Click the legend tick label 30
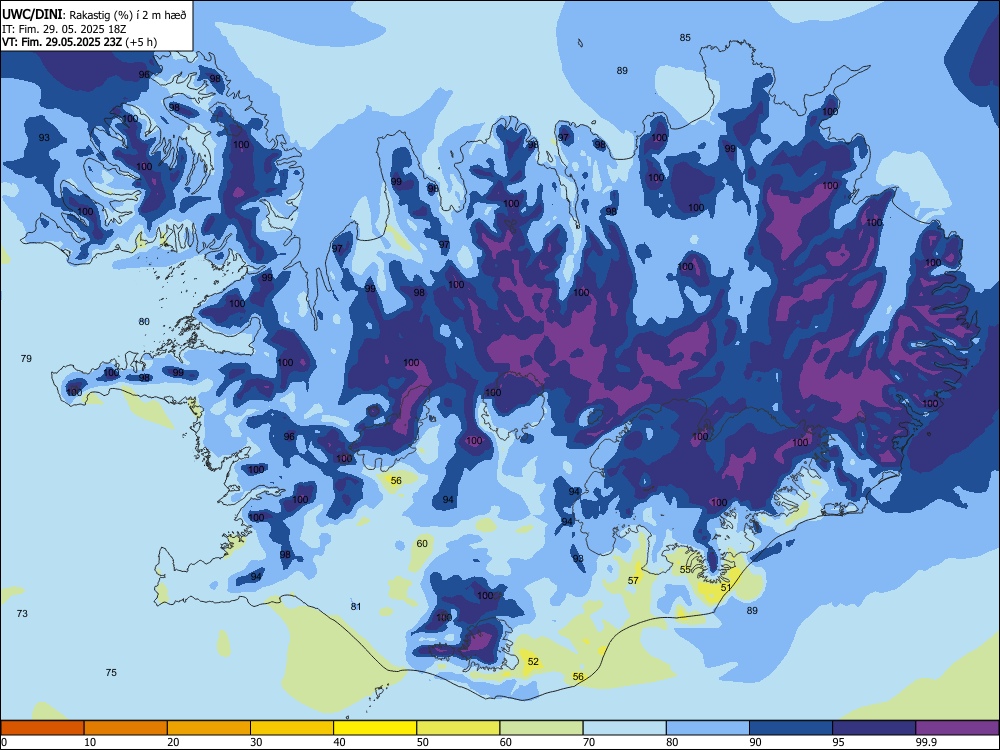Viewport: 1000px width, 750px height. [x=256, y=742]
